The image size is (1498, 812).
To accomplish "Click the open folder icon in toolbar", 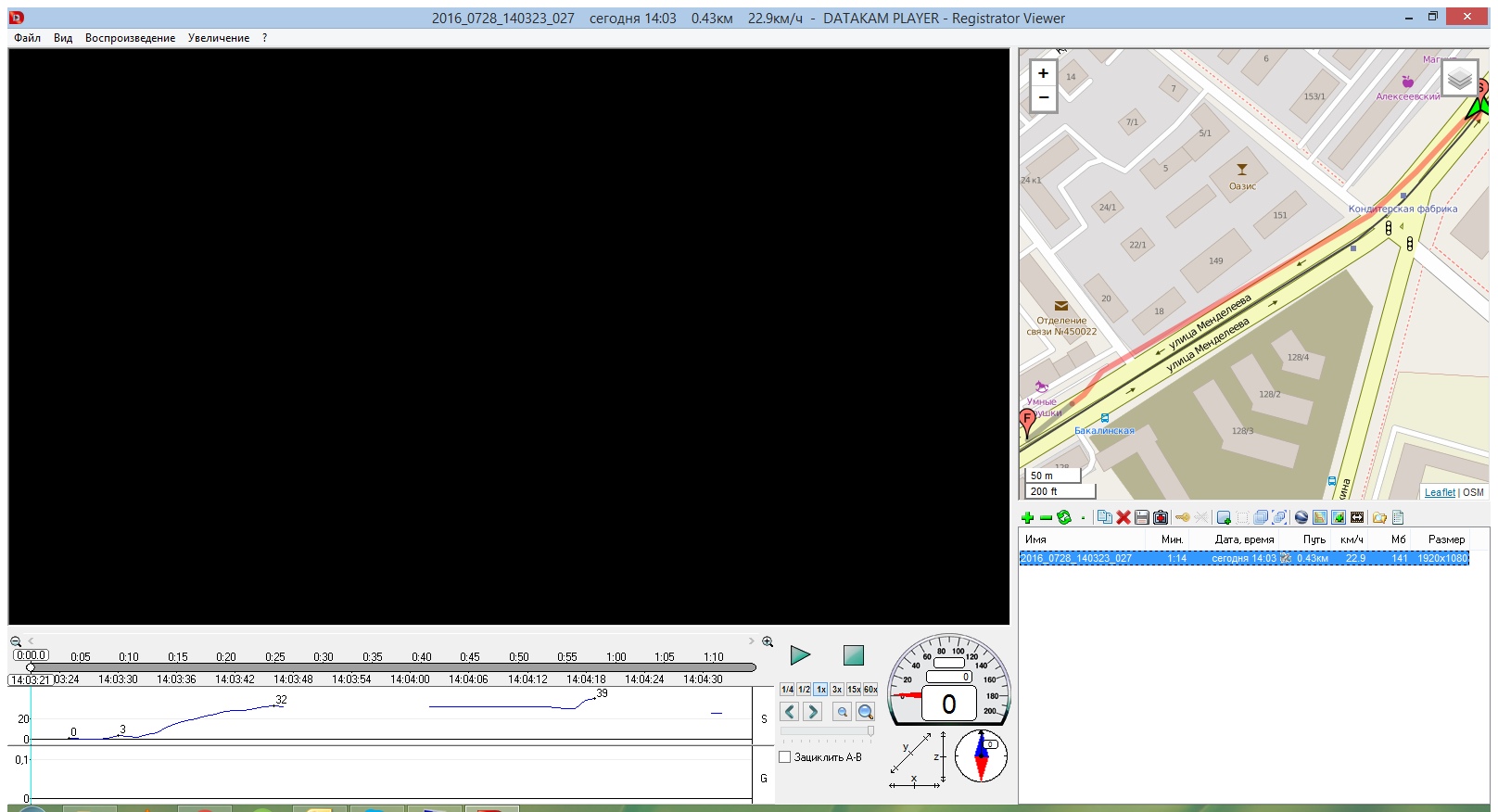I will coord(1379,518).
